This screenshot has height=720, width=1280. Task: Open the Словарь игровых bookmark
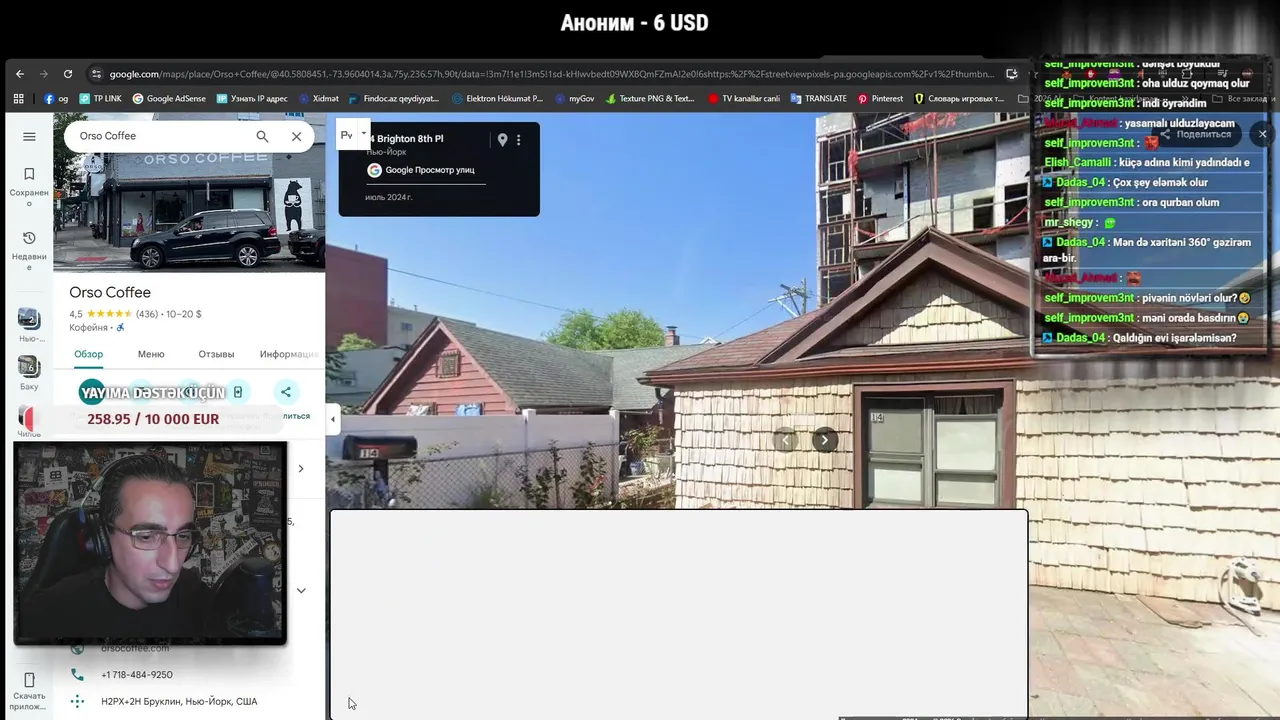pyautogui.click(x=959, y=99)
